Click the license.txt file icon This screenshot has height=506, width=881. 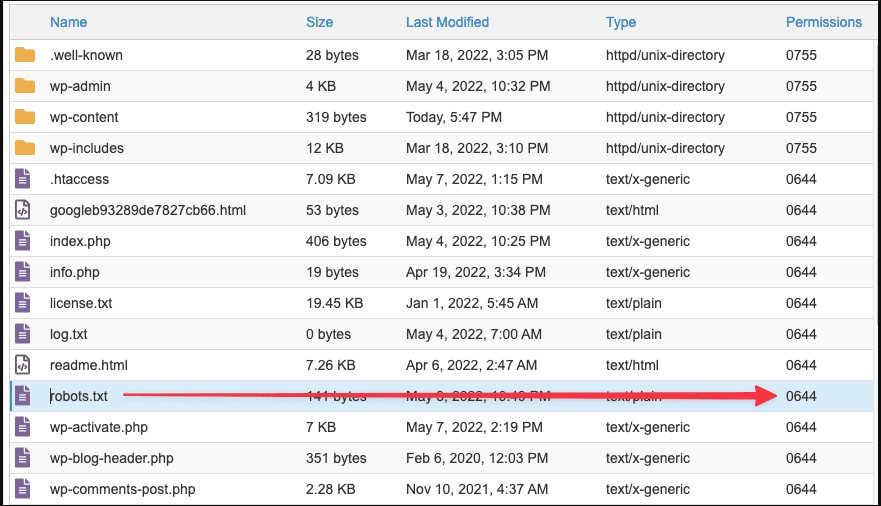(23, 303)
